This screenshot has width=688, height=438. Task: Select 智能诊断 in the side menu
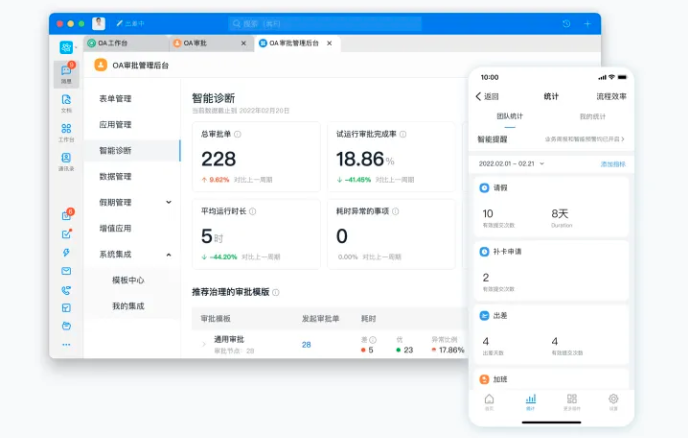[x=132, y=151]
